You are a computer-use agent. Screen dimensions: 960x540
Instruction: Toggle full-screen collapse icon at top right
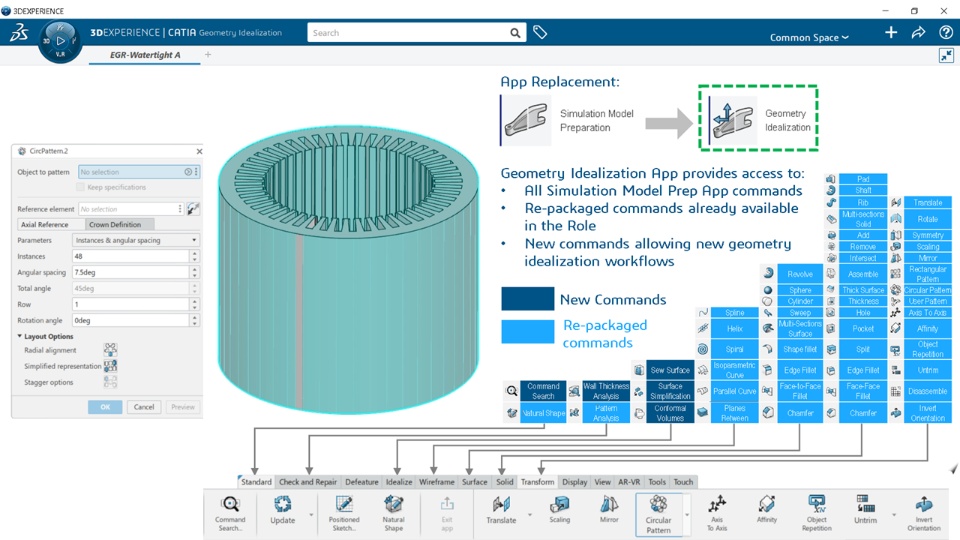click(946, 56)
